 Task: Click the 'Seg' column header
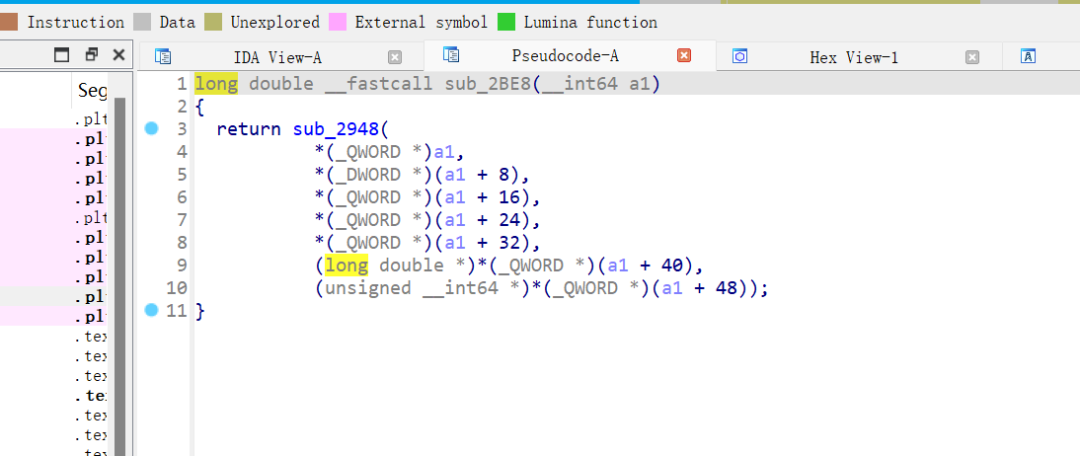point(92,90)
